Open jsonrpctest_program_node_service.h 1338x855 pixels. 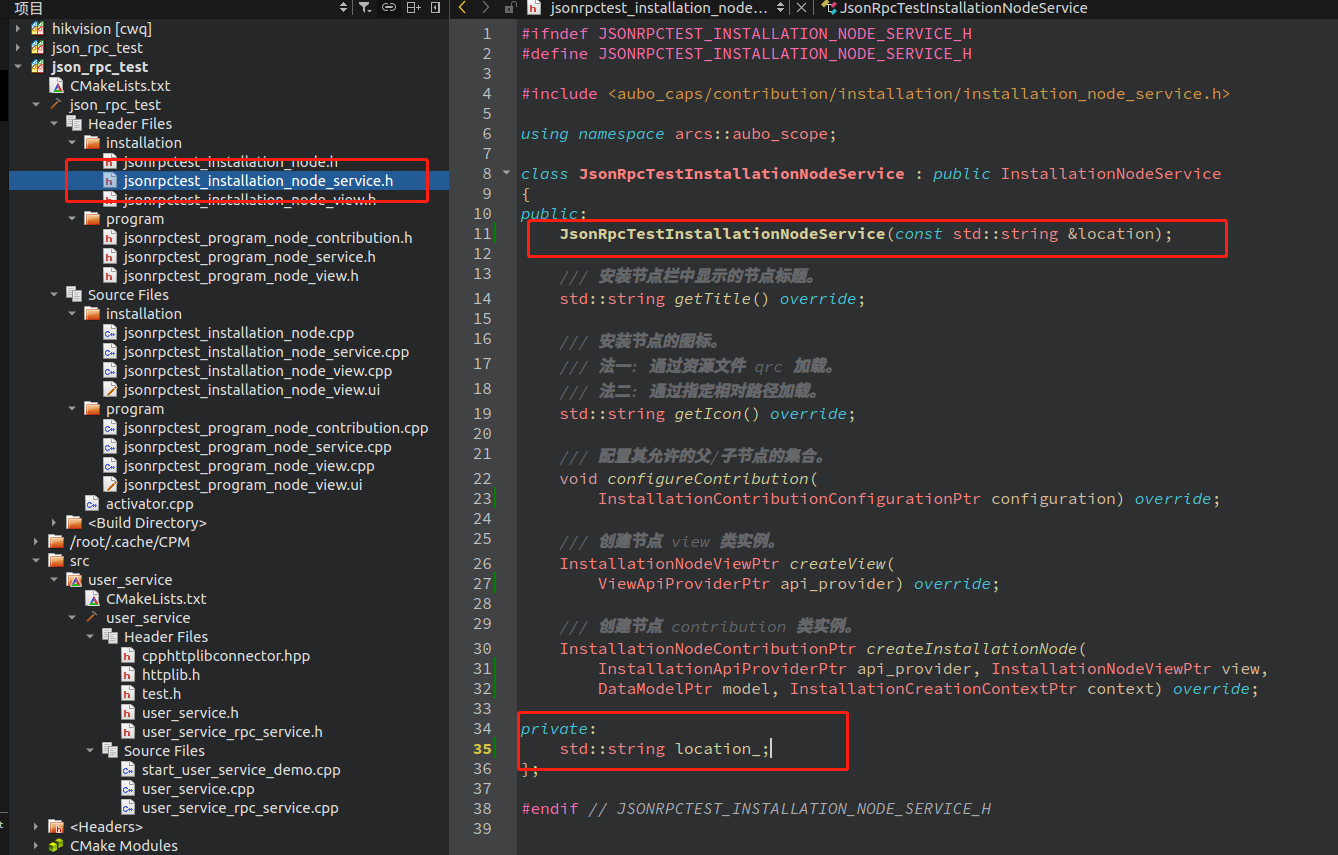click(249, 257)
